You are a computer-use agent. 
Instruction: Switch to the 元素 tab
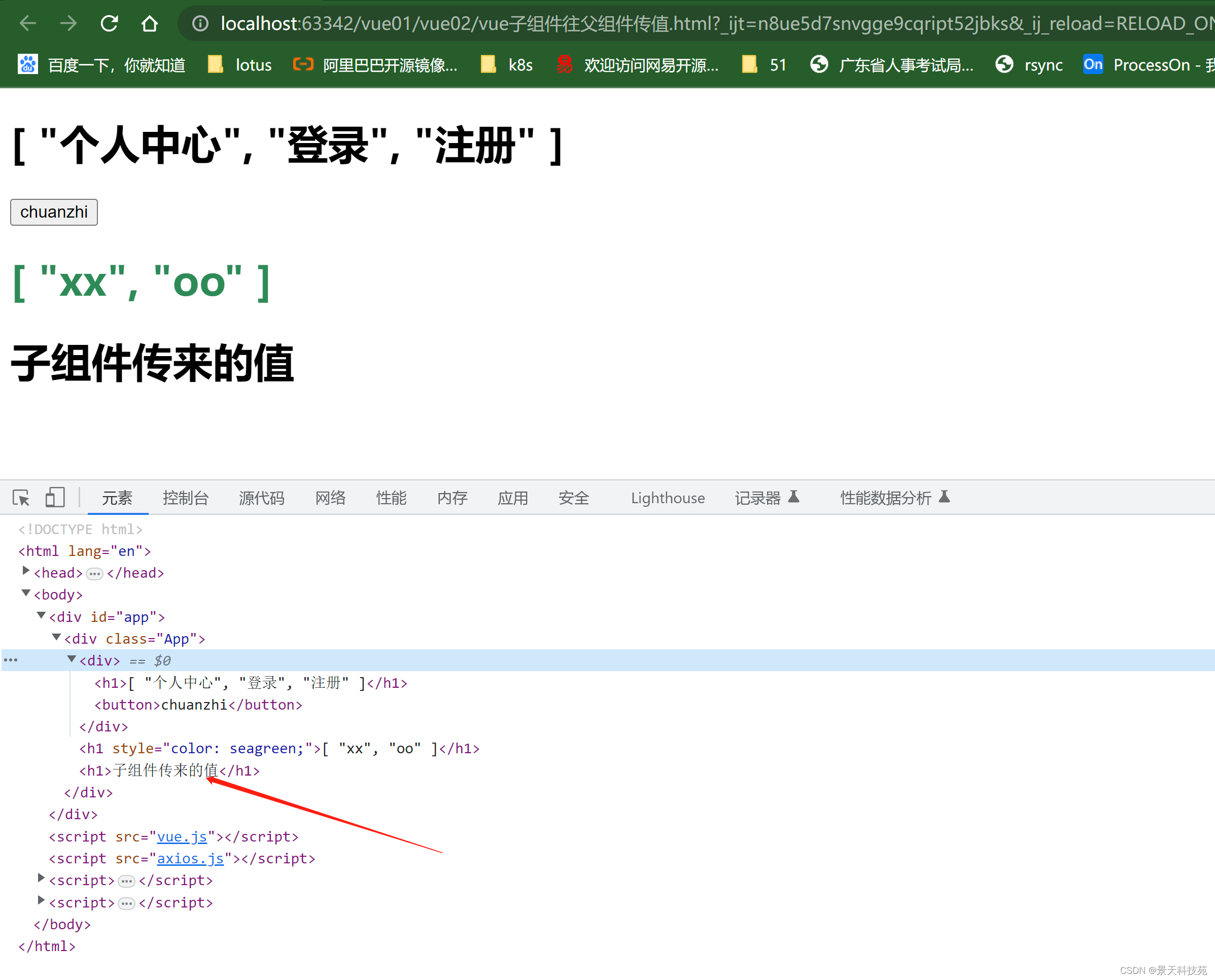tap(117, 497)
